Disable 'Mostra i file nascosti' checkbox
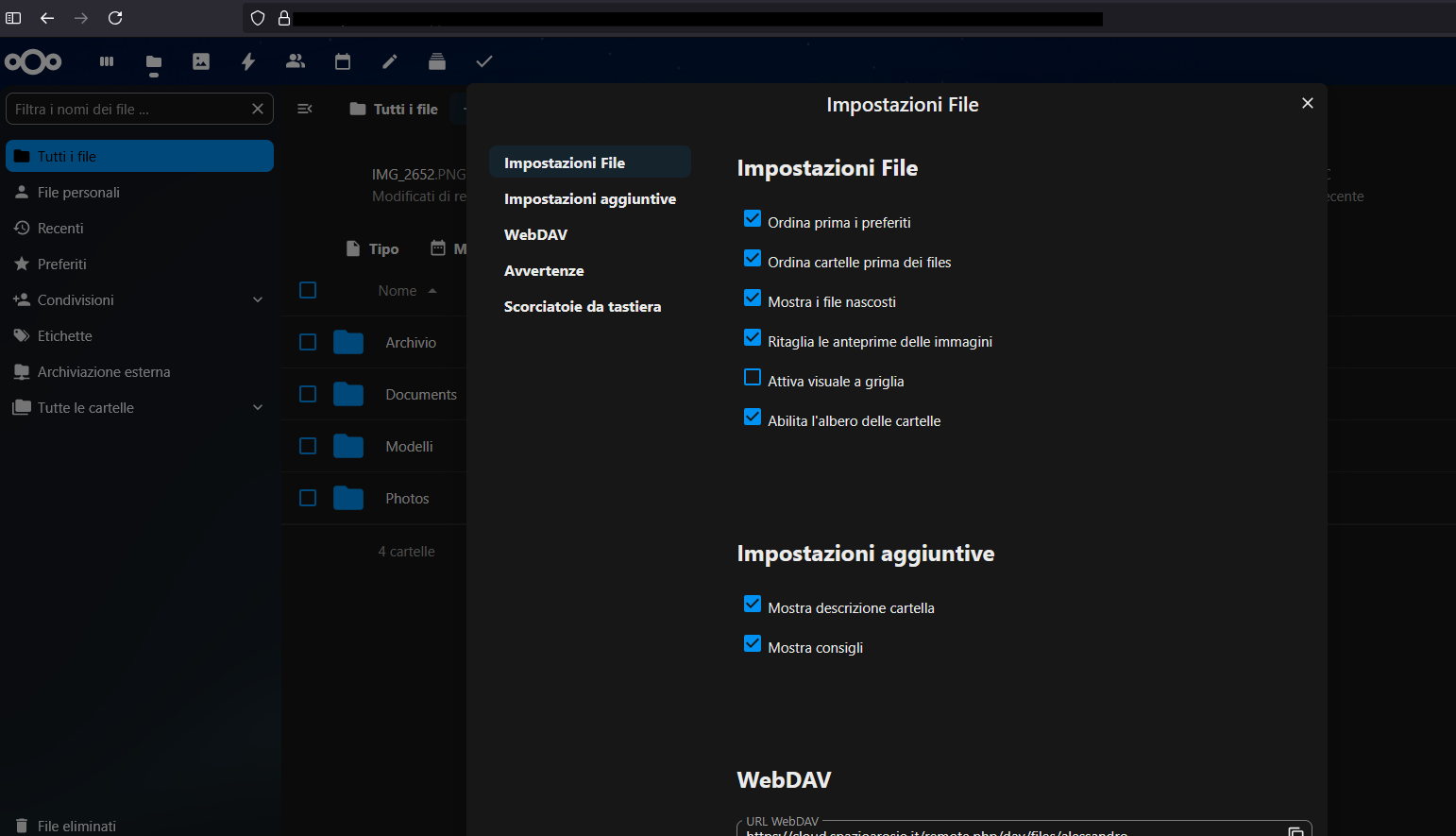 pyautogui.click(x=753, y=299)
